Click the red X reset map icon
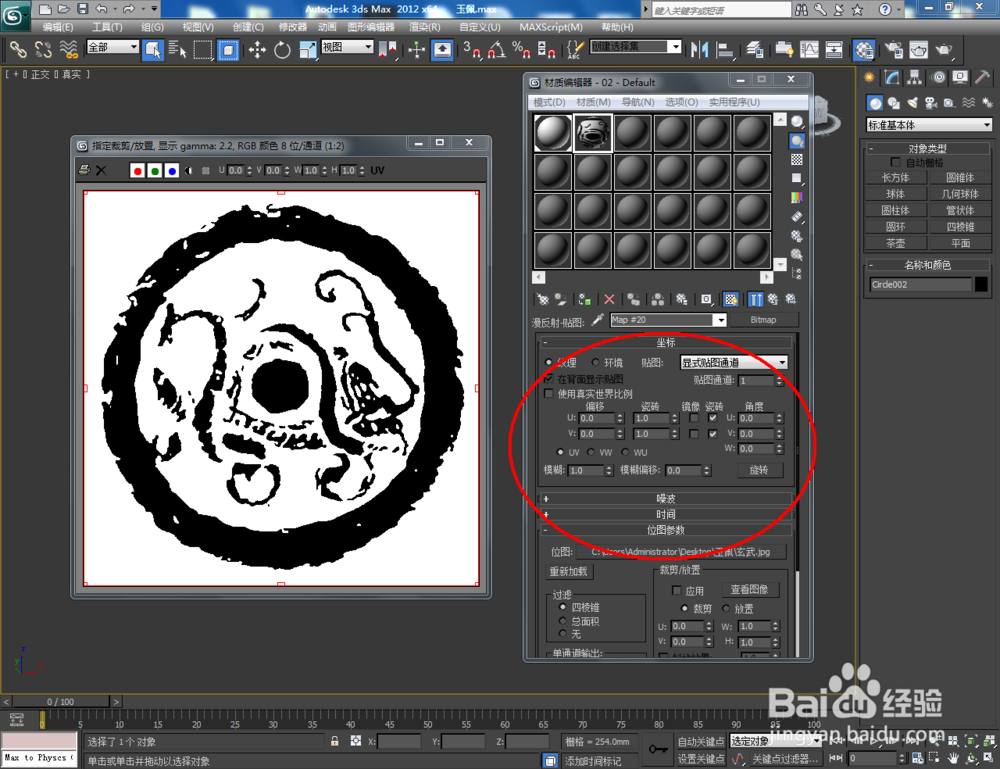1000x769 pixels. click(x=609, y=299)
